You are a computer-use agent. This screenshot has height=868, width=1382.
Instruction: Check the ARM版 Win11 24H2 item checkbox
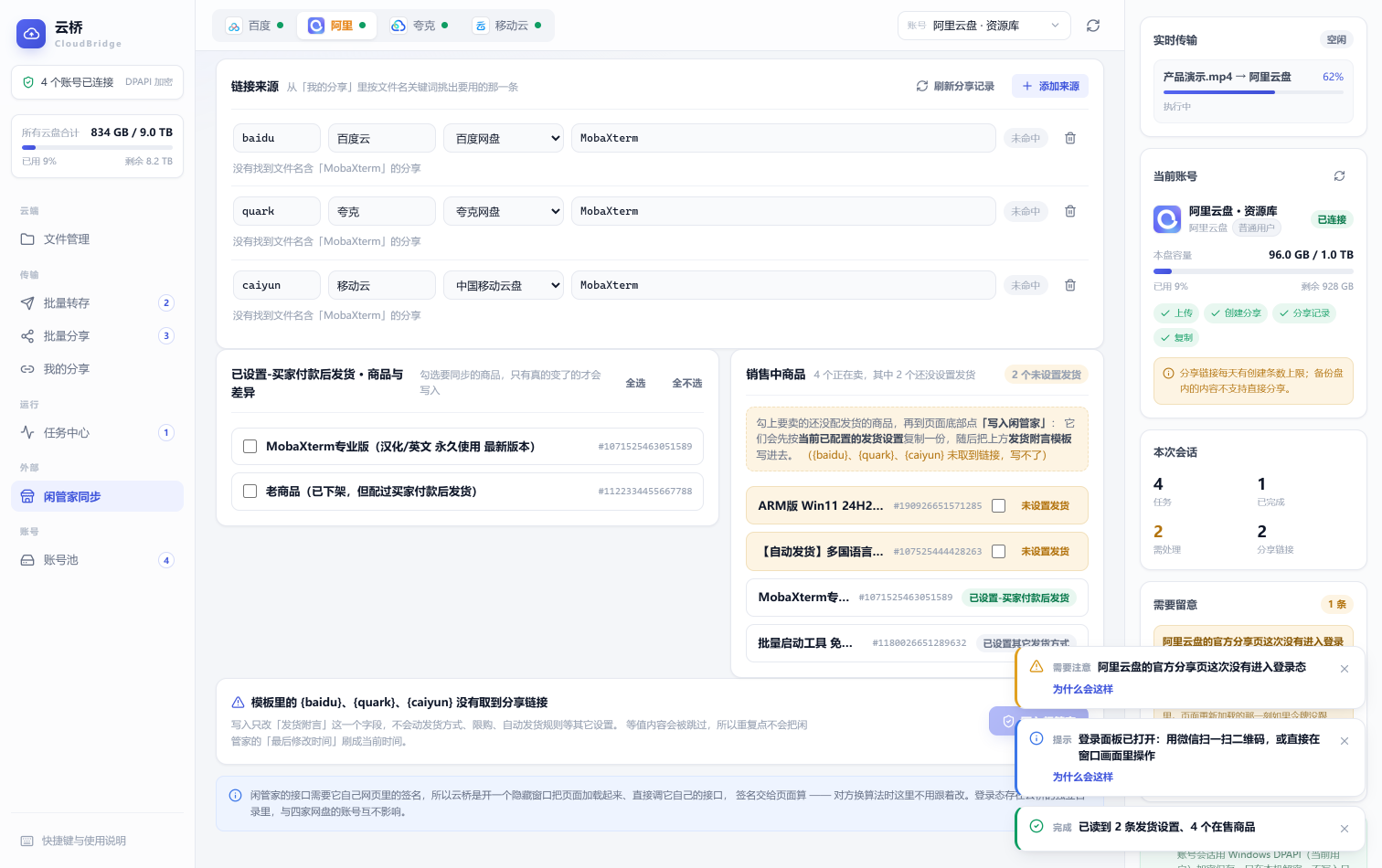pos(998,506)
